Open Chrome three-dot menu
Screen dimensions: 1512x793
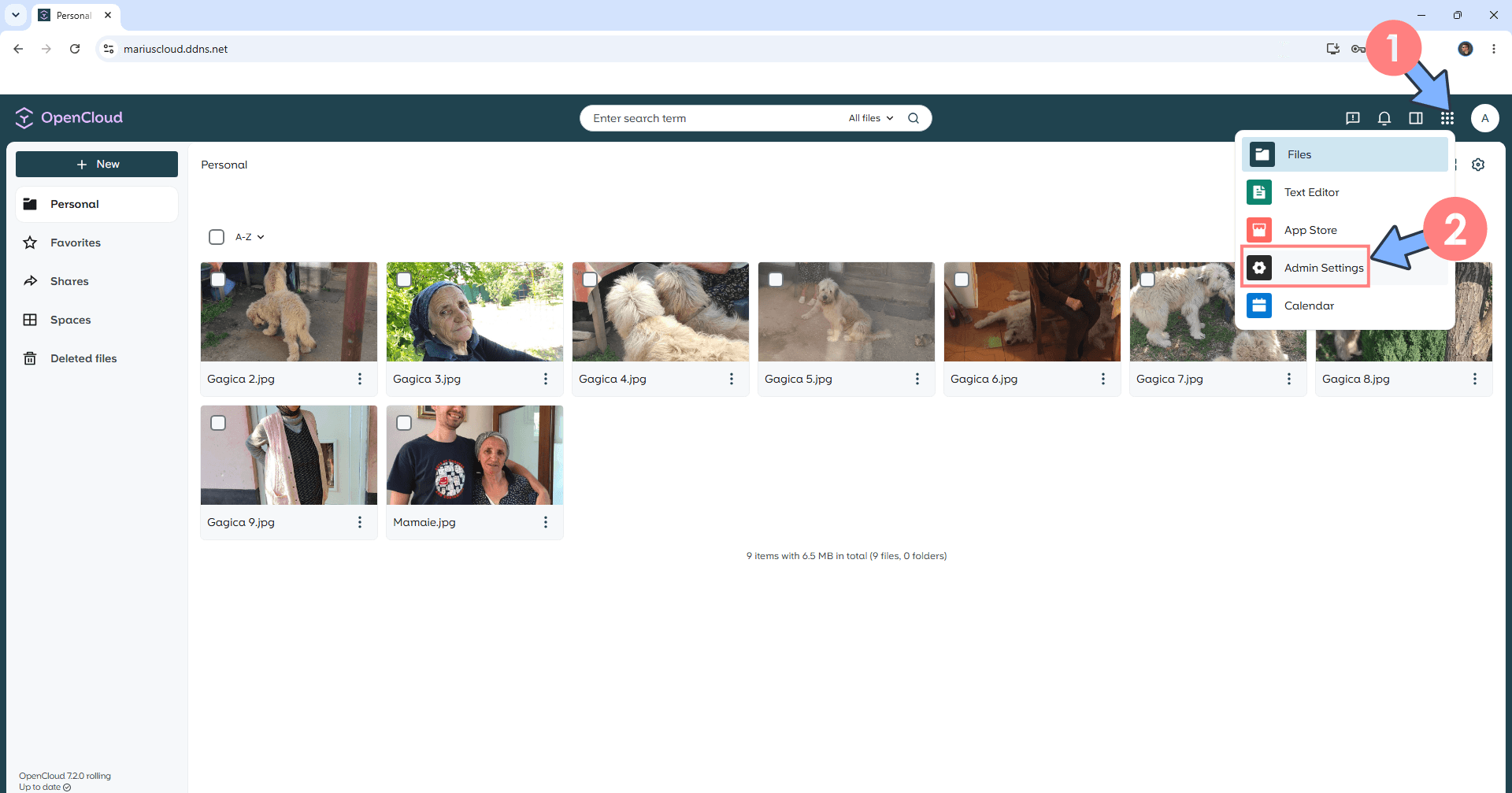1493,49
